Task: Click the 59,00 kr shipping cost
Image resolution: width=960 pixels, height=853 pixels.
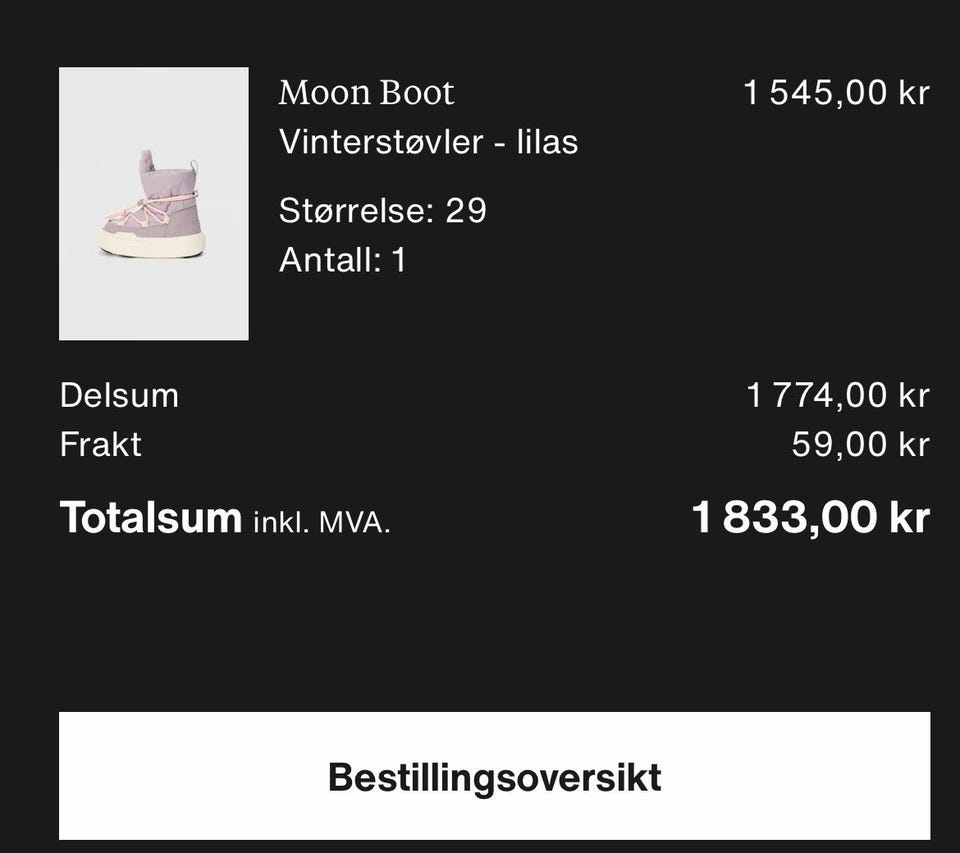Action: point(861,444)
